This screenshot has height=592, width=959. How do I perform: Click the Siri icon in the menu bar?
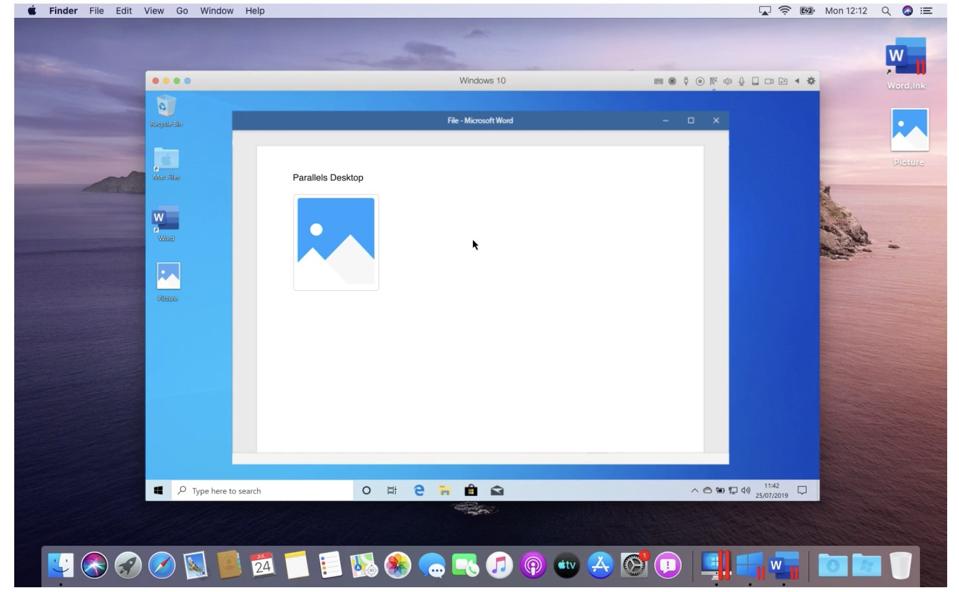coord(908,10)
